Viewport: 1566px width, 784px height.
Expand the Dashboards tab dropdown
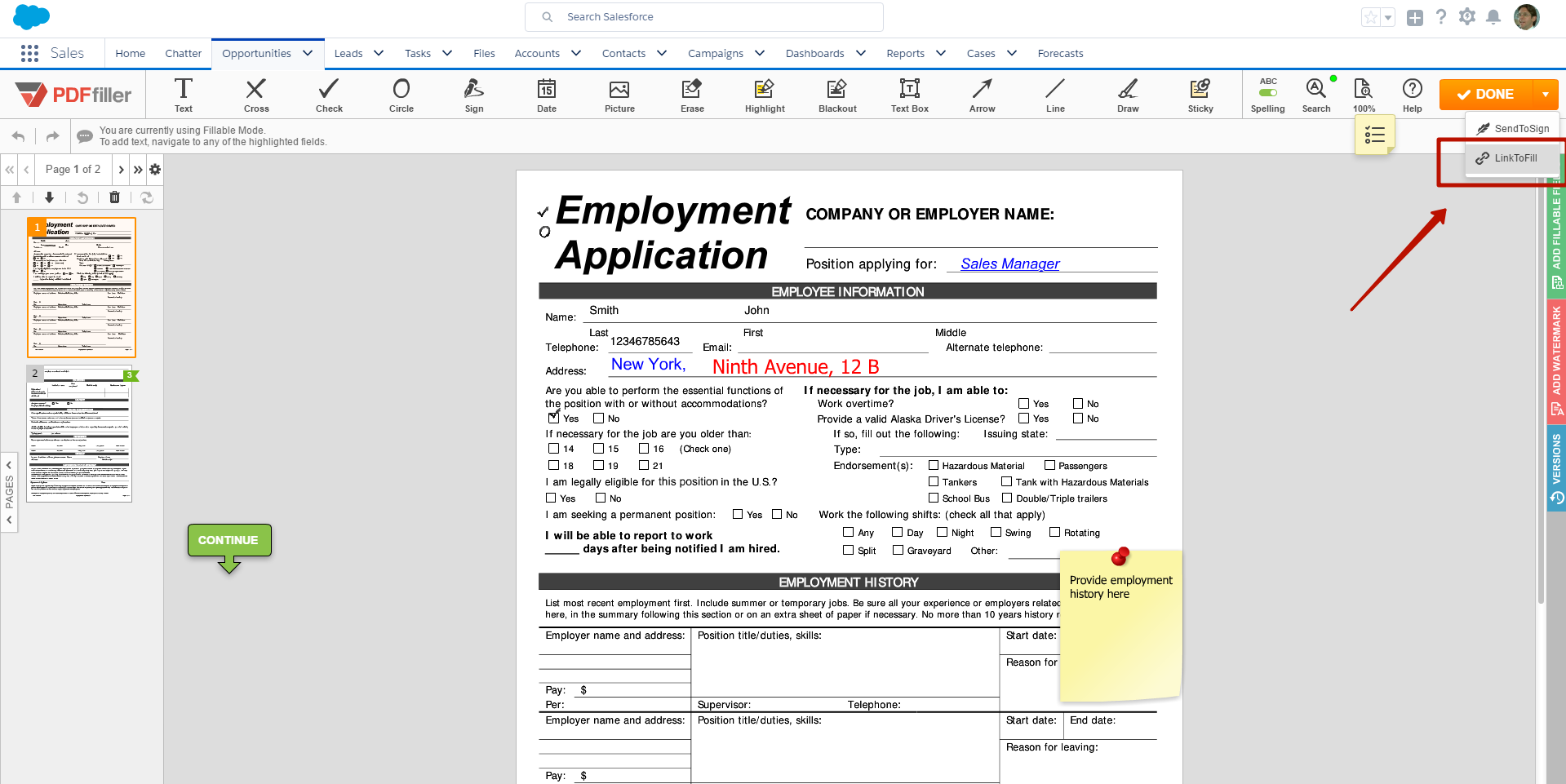(861, 53)
